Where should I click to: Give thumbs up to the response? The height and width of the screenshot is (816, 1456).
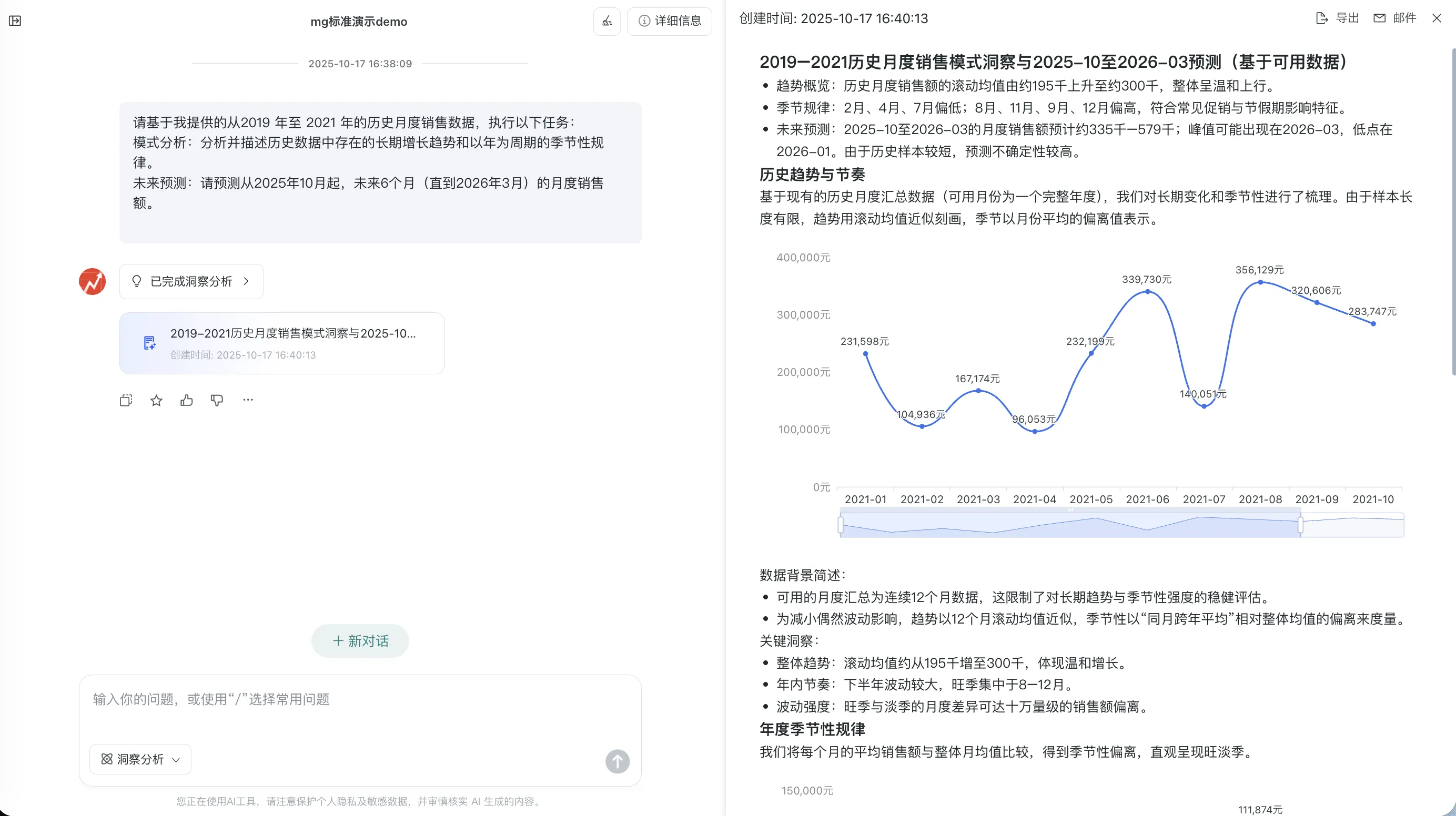(187, 400)
